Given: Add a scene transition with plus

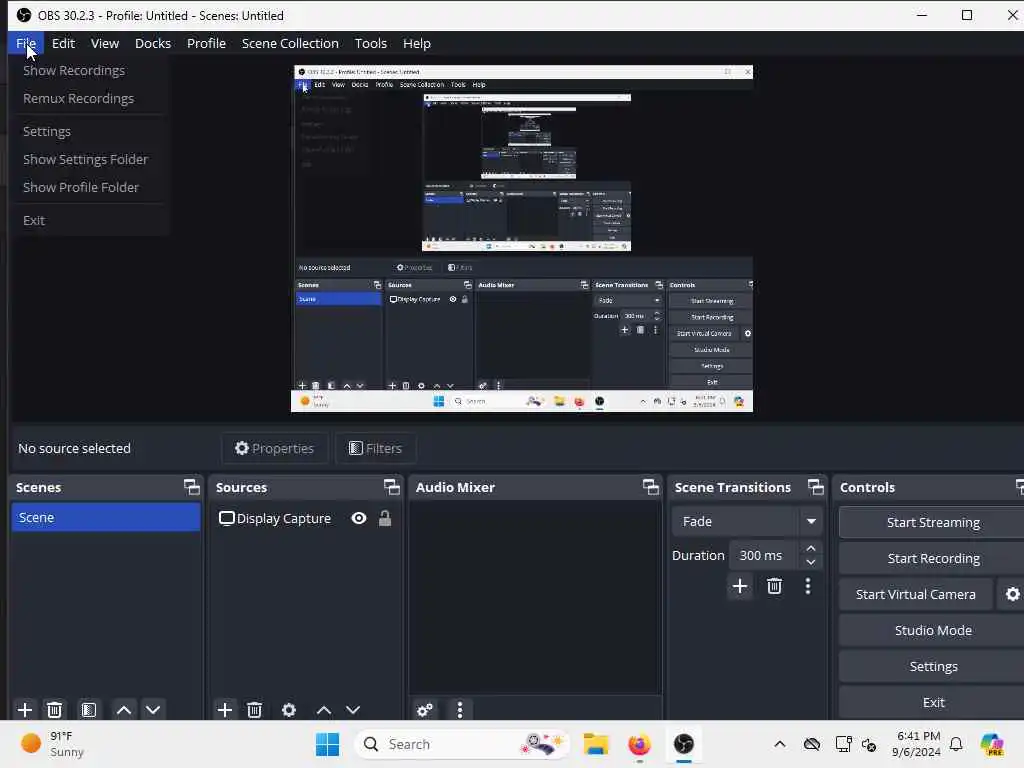Looking at the screenshot, I should (740, 586).
